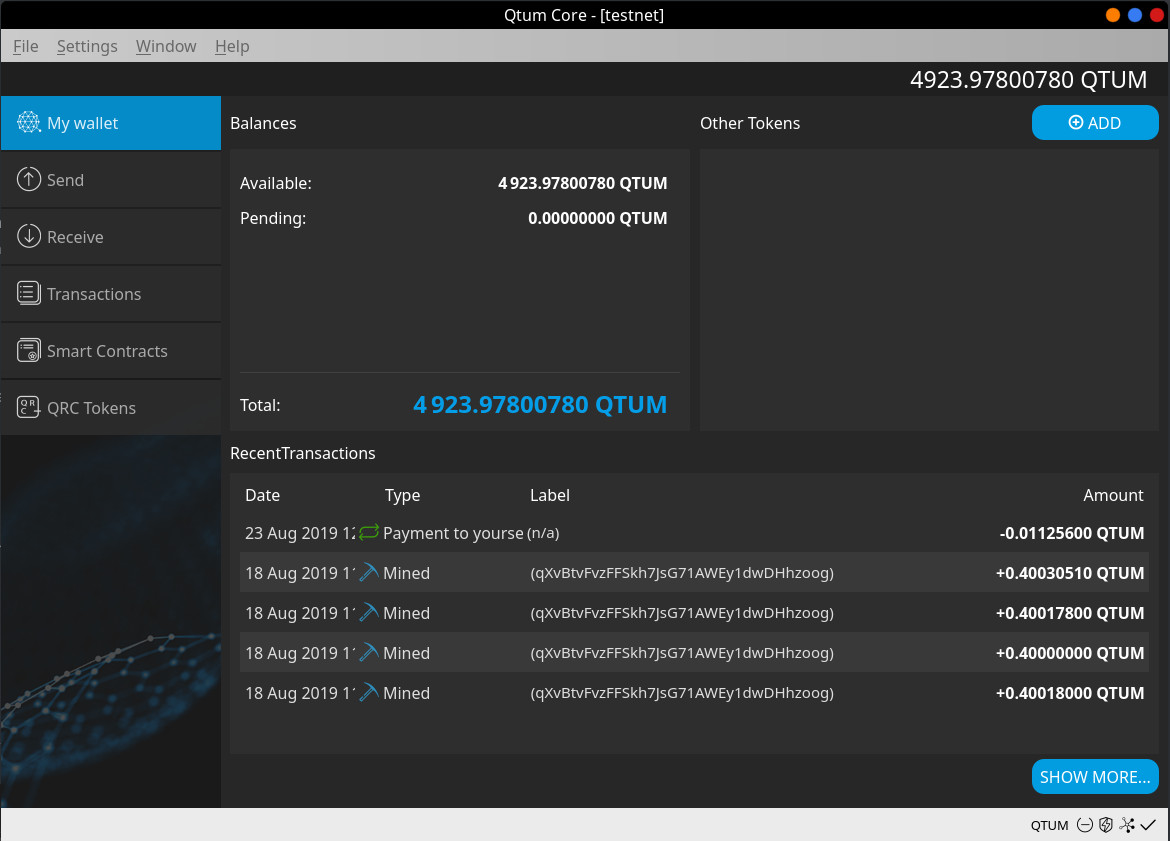Open the Settings menu
1170x841 pixels.
[87, 46]
